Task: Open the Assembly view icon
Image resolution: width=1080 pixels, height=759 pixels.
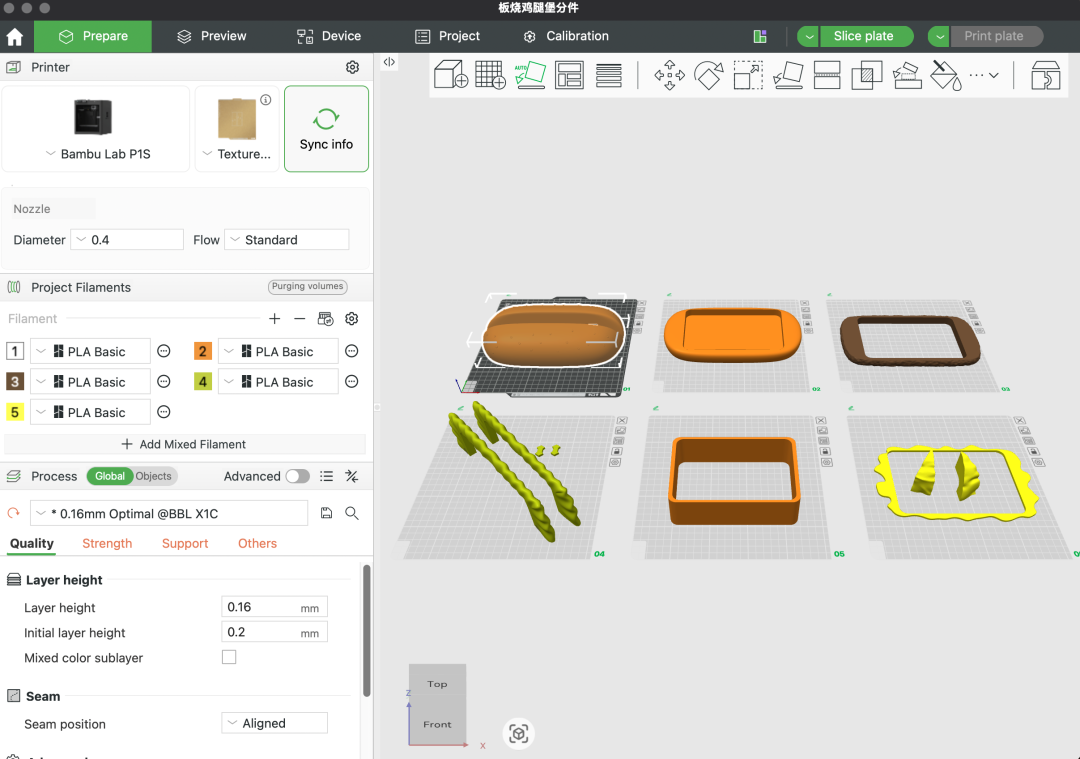Action: click(x=1046, y=75)
